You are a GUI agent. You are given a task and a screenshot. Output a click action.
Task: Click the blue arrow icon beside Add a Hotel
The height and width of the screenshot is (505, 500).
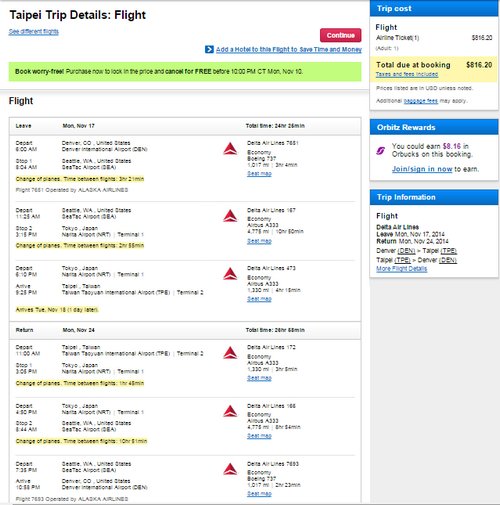pyautogui.click(x=209, y=49)
